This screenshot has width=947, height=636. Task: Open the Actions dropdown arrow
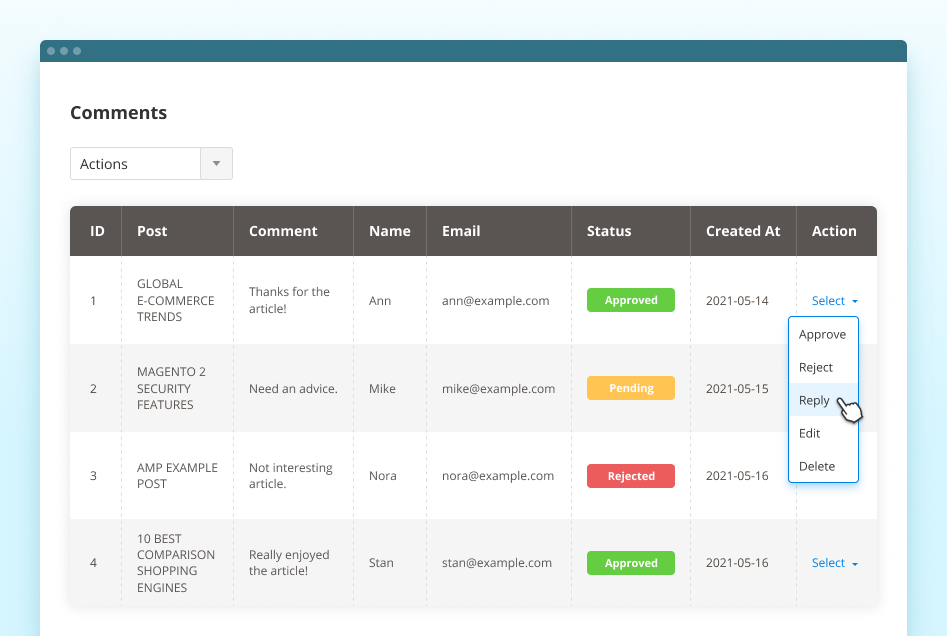(216, 163)
